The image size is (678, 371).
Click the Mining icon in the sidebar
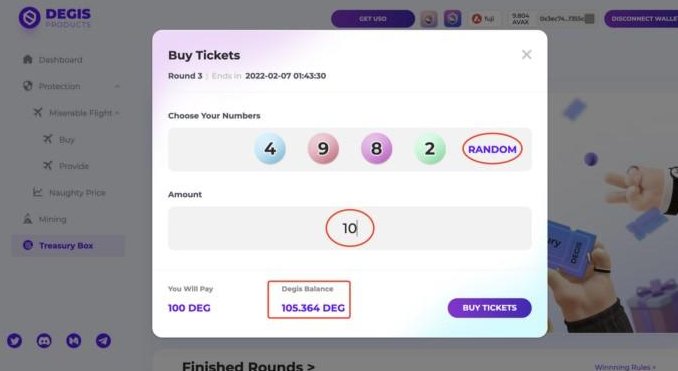click(28, 219)
